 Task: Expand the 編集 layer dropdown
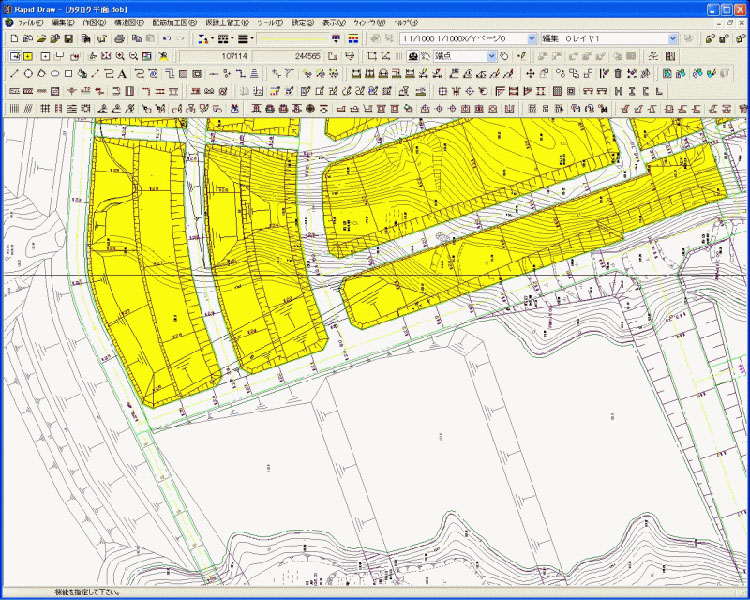point(673,38)
